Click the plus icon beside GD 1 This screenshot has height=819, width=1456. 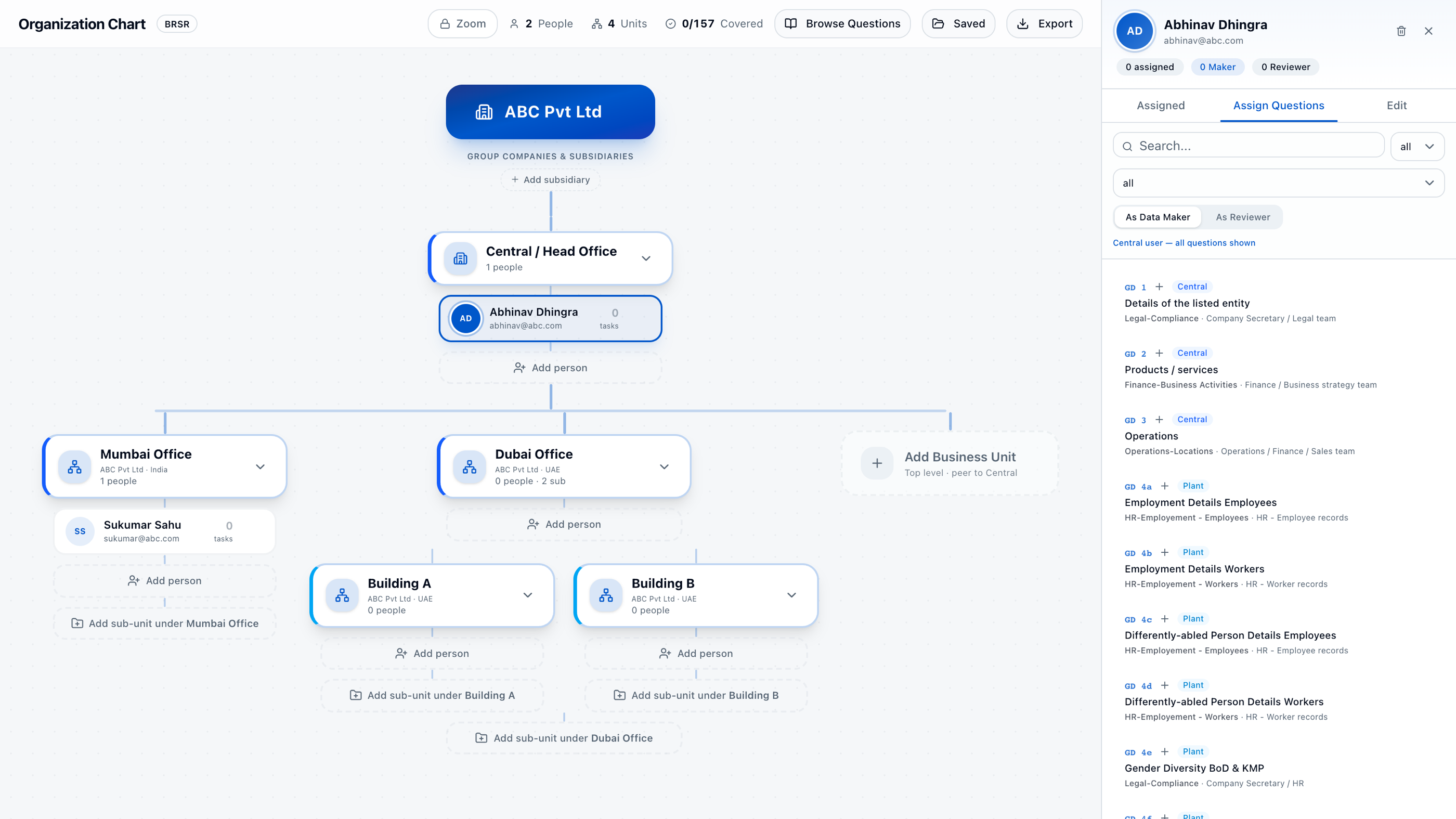[1159, 287]
